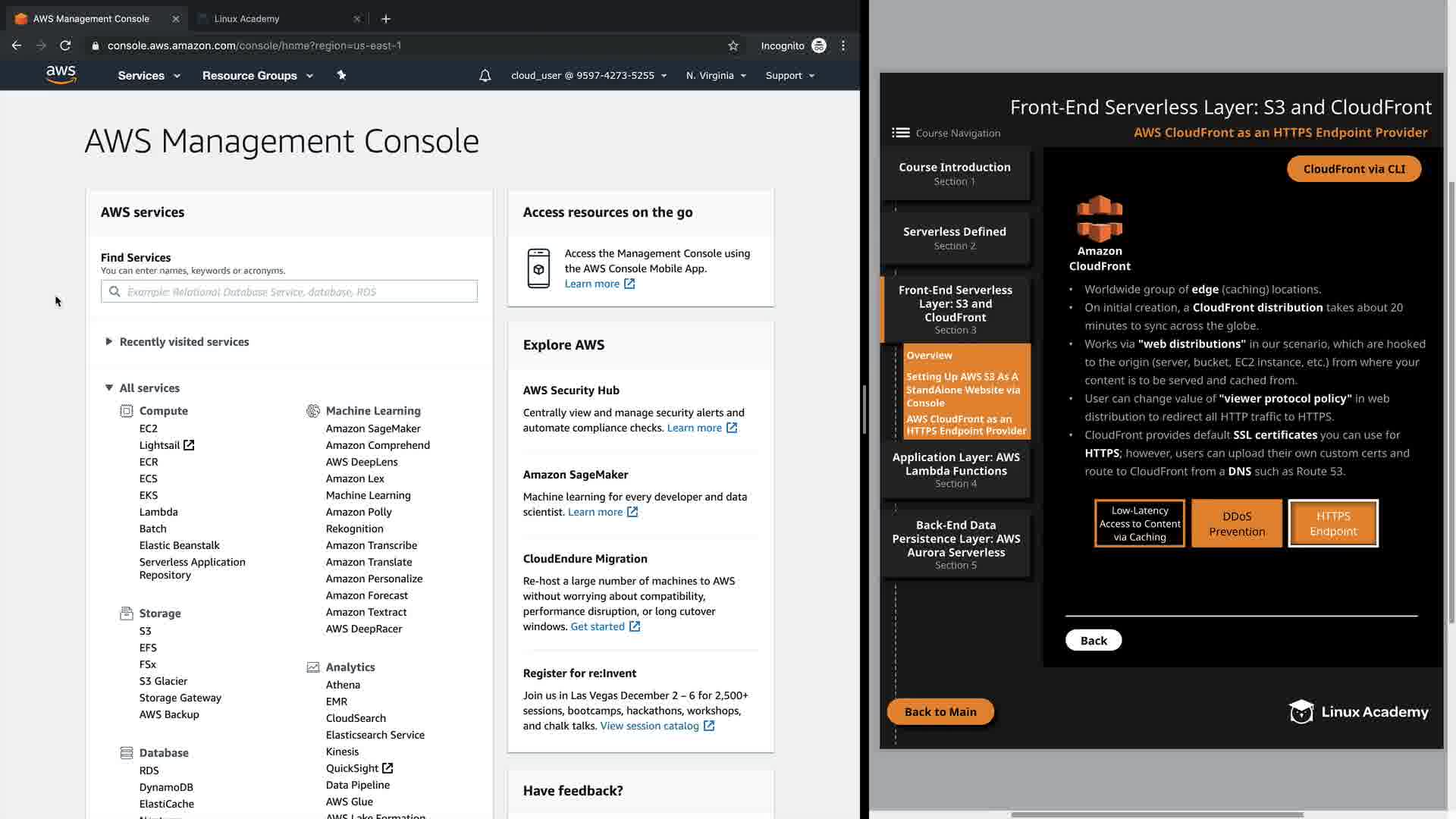The height and width of the screenshot is (819, 1456).
Task: Click the AWS logo home icon
Action: [61, 74]
